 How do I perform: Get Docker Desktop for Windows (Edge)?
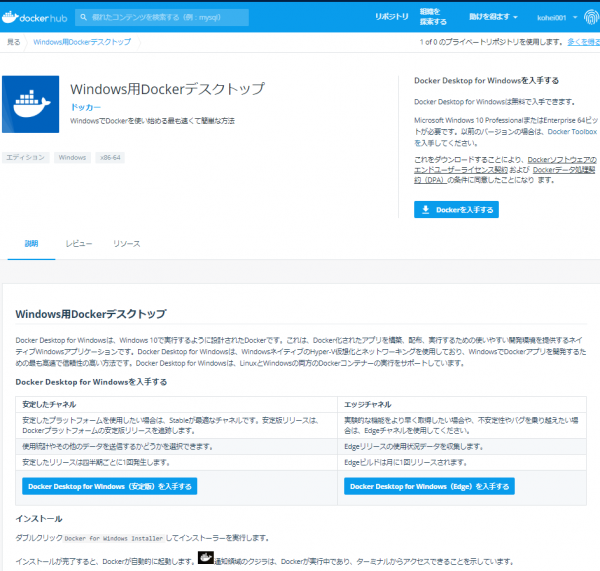pyautogui.click(x=429, y=486)
